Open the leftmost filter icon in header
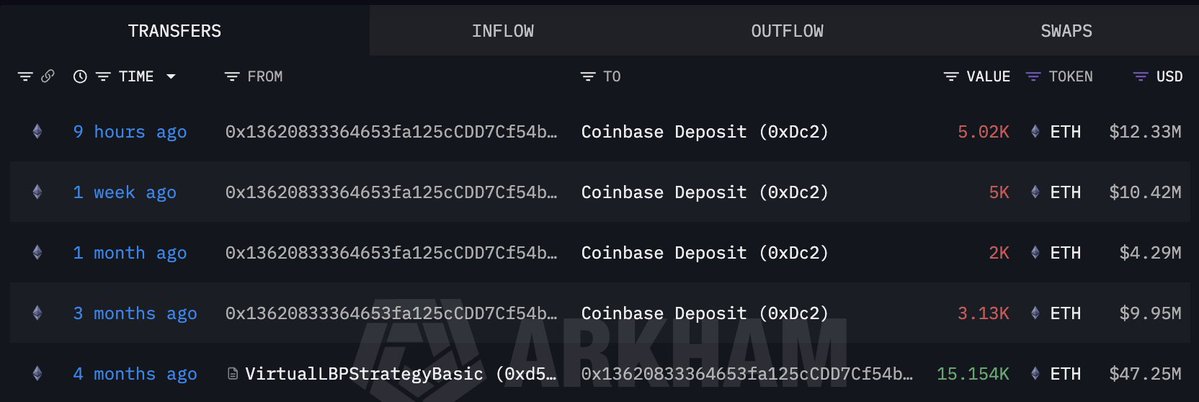This screenshot has height=402, width=1199. tap(25, 77)
